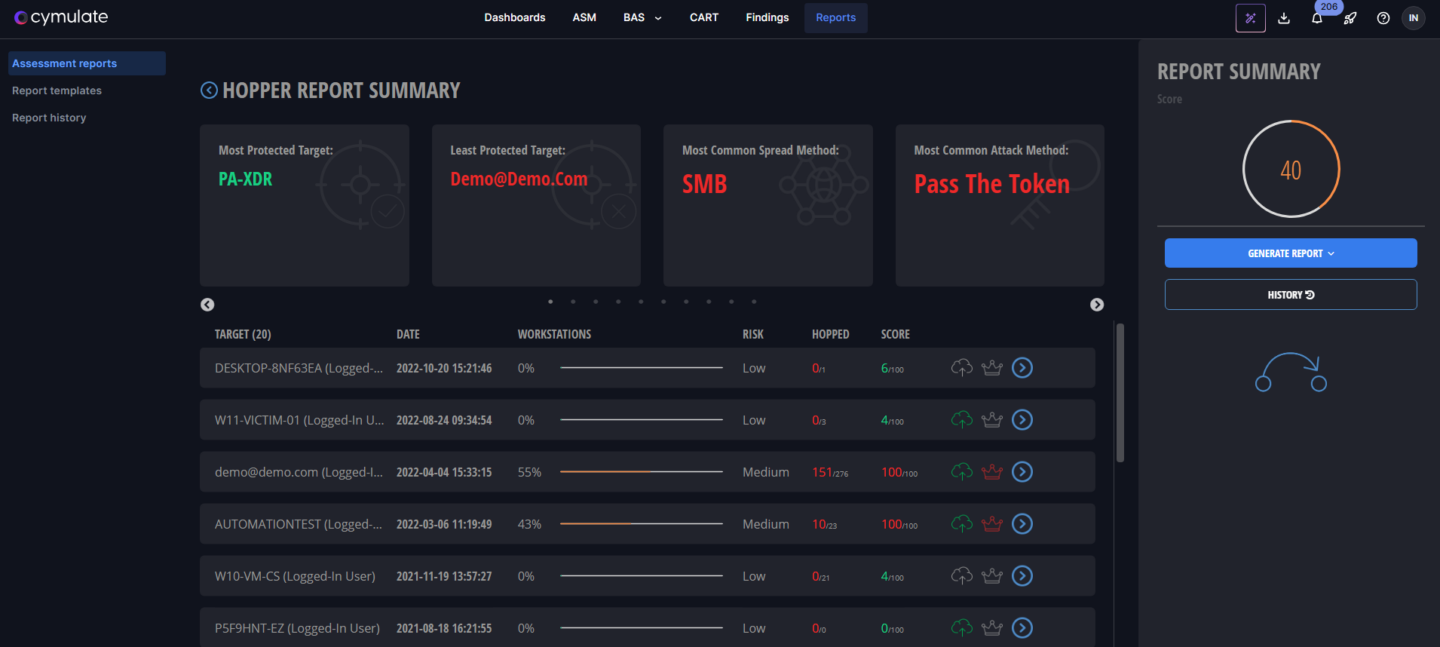Select the first carousel pagination dot

pos(550,301)
